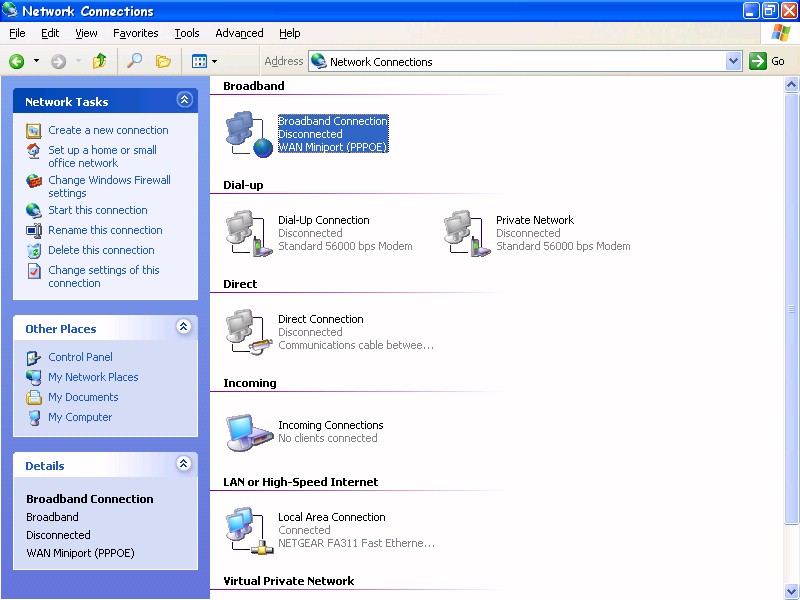This screenshot has height=600, width=800.
Task: Click the Delete this connection recycle icon
Action: click(34, 251)
